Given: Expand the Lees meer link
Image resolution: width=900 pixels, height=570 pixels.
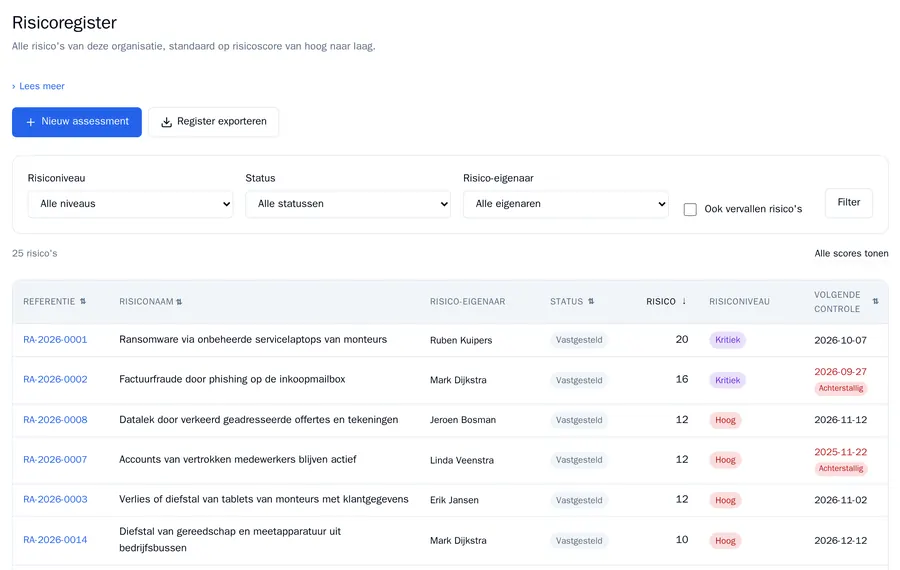Looking at the screenshot, I should [38, 86].
